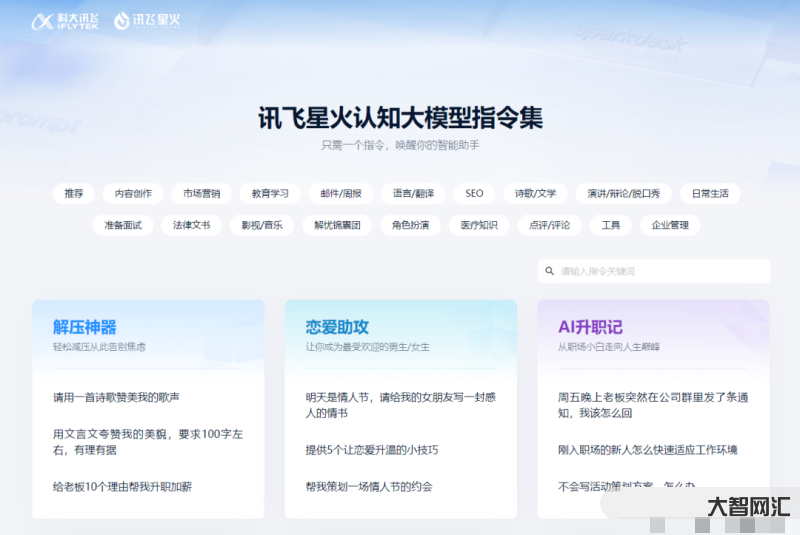This screenshot has height=535, width=800.
Task: Click the 请输入指令关键词 search field
Action: pyautogui.click(x=660, y=271)
